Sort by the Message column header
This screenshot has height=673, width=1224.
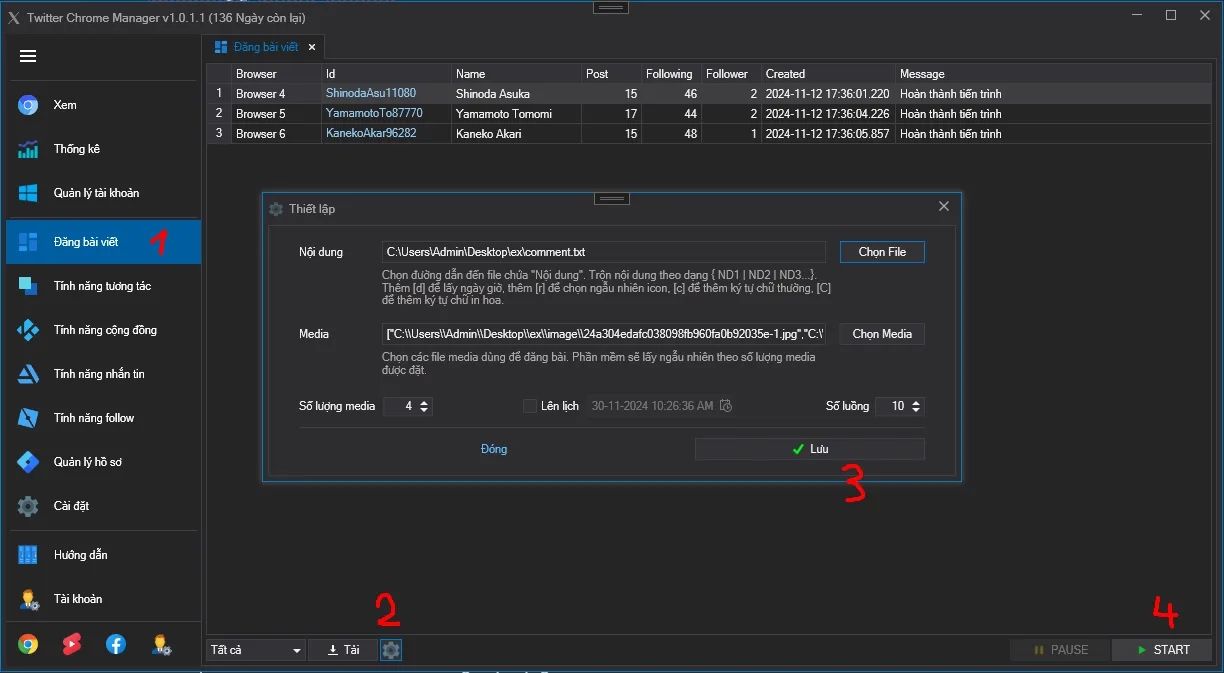[1053, 74]
